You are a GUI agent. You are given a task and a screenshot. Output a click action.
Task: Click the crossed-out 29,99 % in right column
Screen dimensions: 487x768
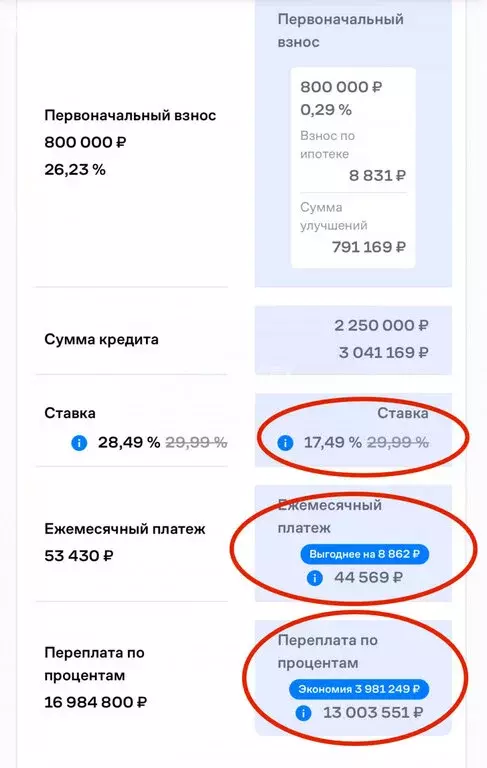point(398,443)
